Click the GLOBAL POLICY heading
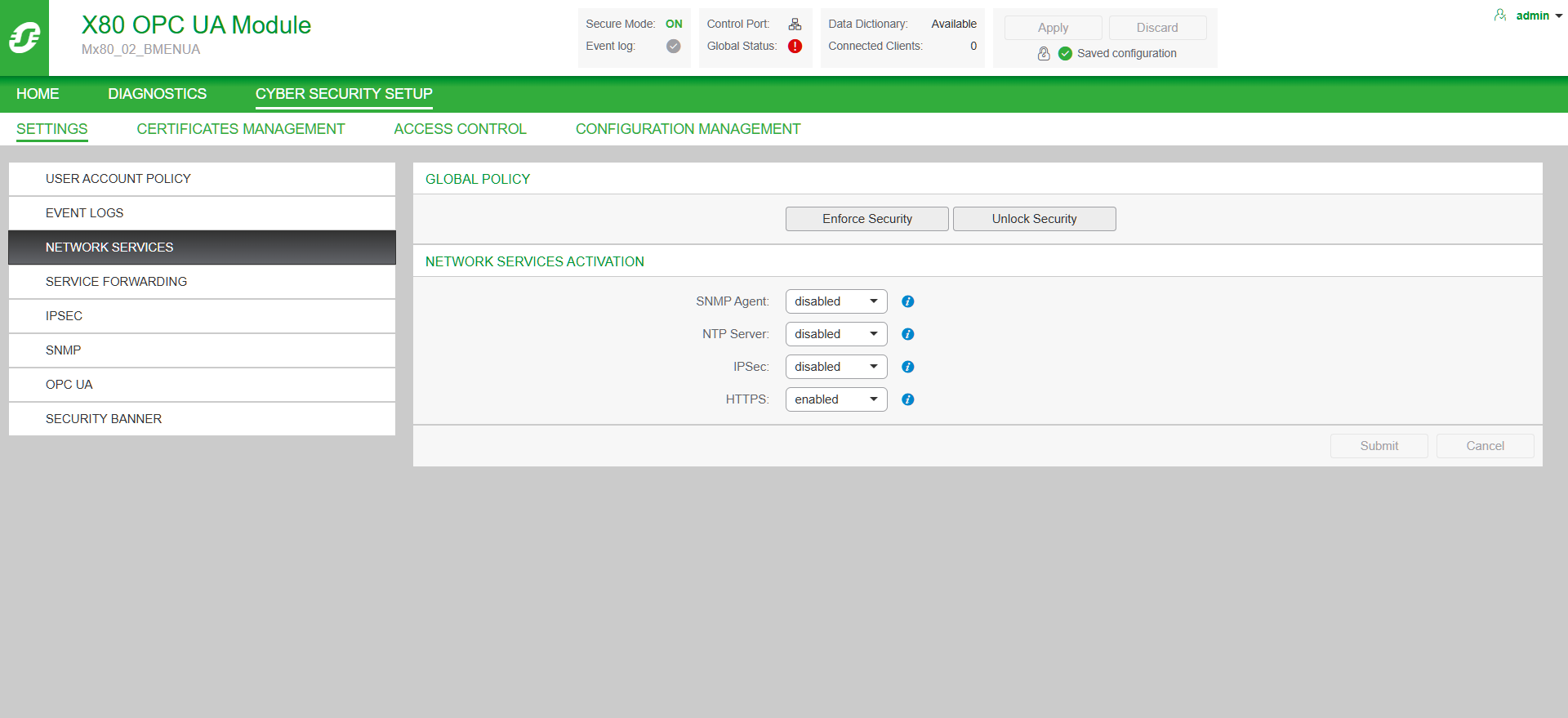Viewport: 1568px width, 718px height. [478, 180]
